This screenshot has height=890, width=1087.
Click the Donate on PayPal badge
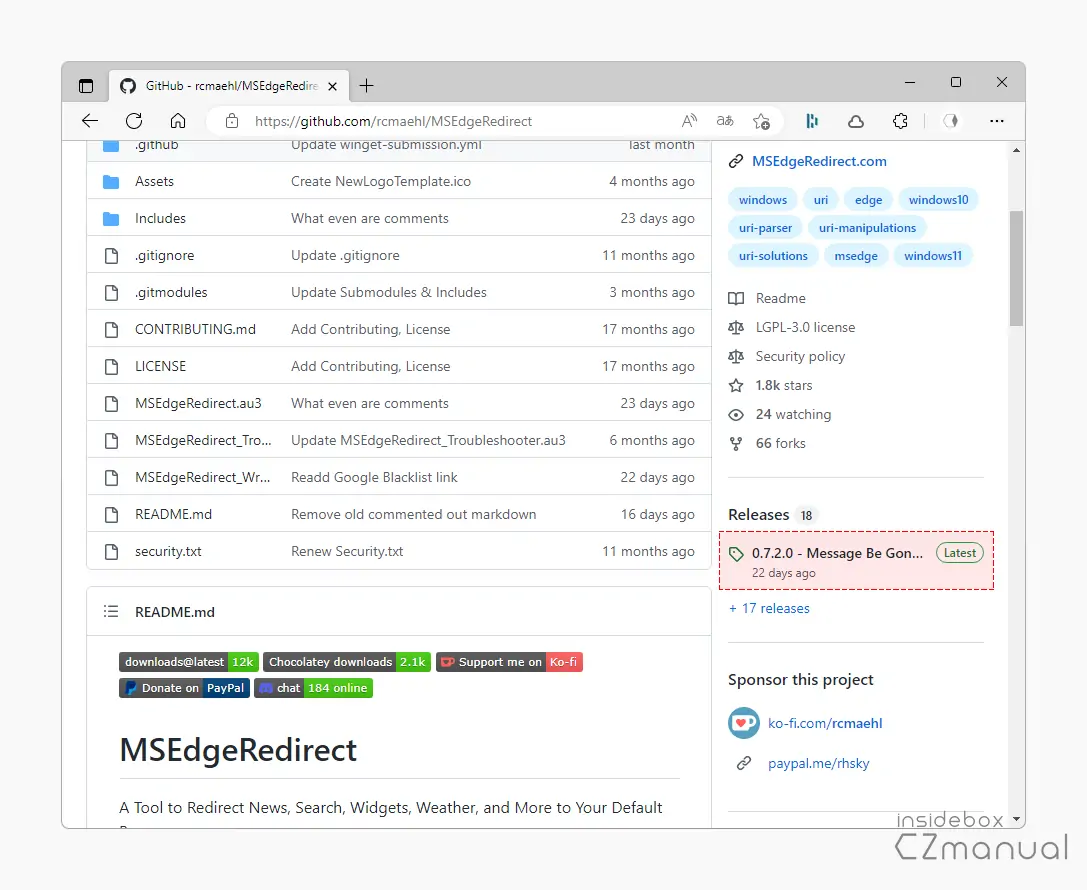click(x=184, y=688)
